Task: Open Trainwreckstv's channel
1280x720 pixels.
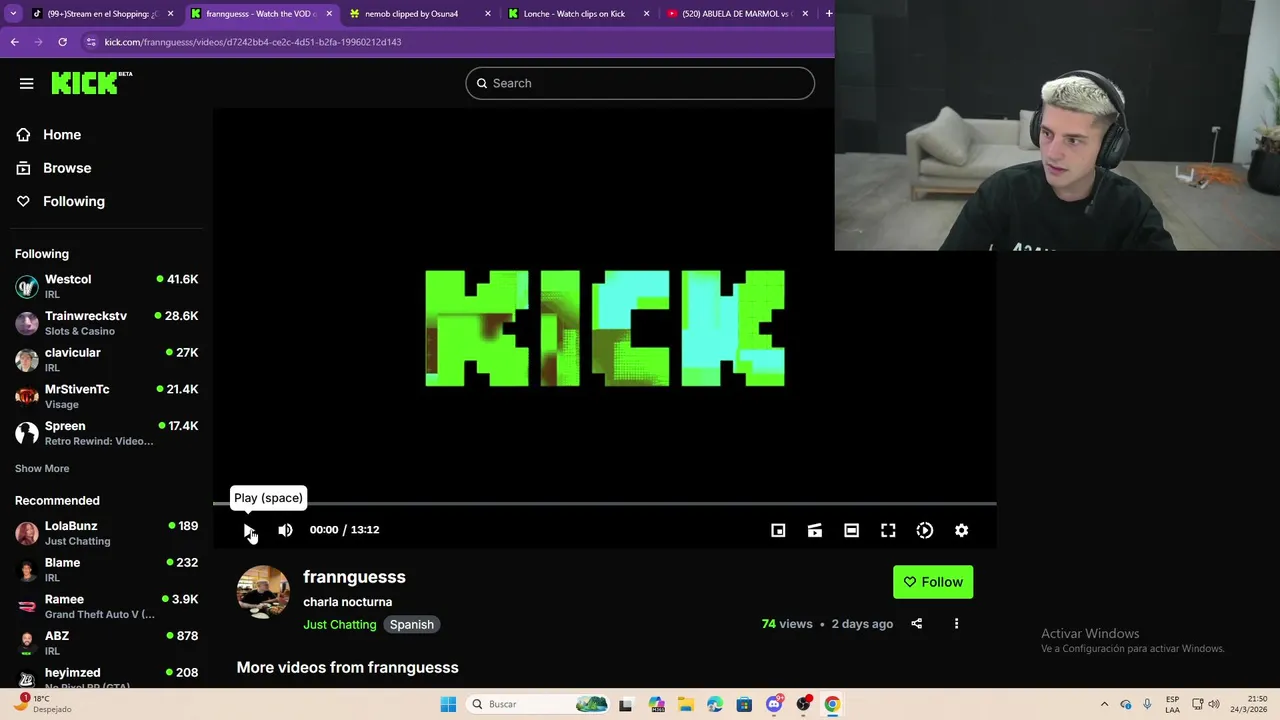Action: [107, 323]
